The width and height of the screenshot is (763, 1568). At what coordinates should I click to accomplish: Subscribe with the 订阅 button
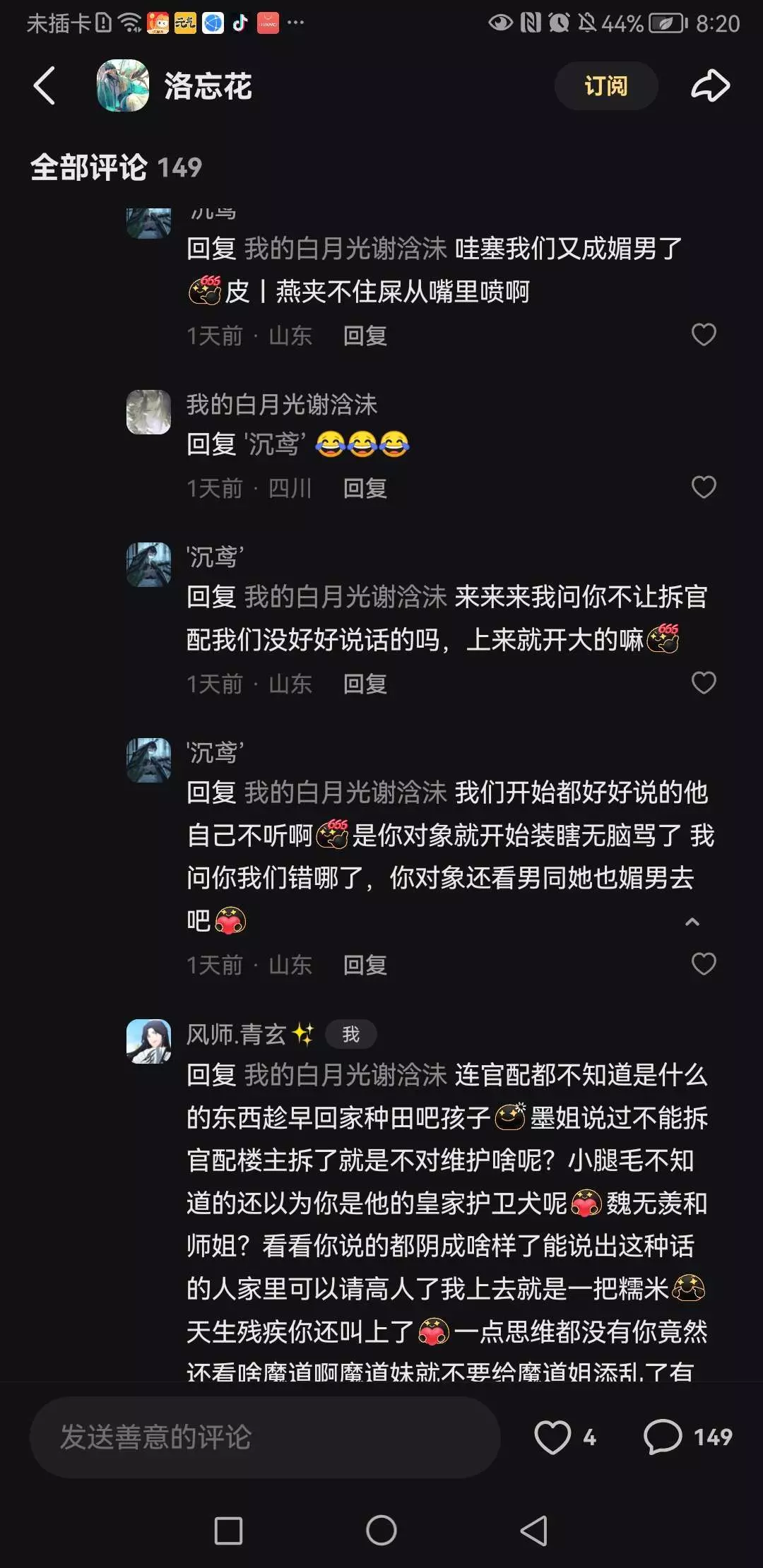click(x=606, y=85)
